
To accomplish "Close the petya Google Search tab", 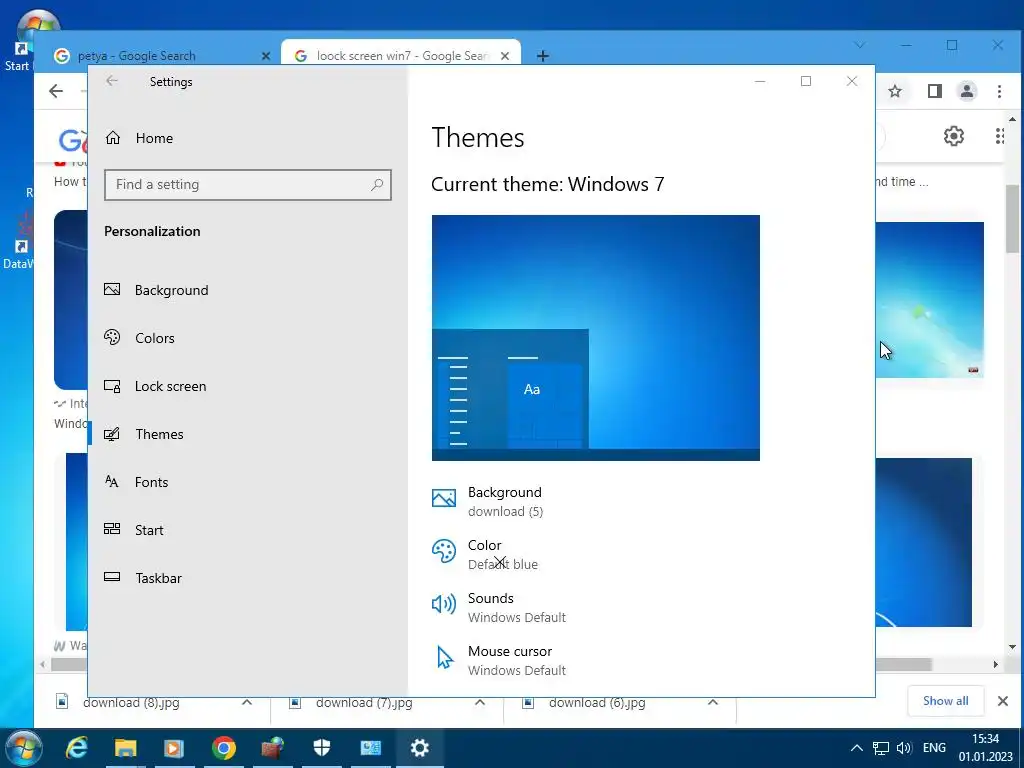I will [x=266, y=56].
